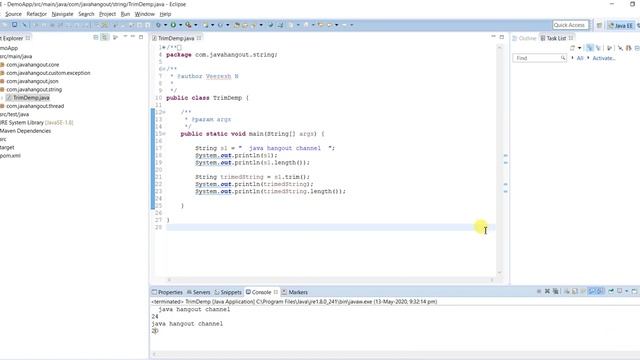Select com.javahangout.custom.exception package
The width and height of the screenshot is (640, 360).
click(x=48, y=73)
